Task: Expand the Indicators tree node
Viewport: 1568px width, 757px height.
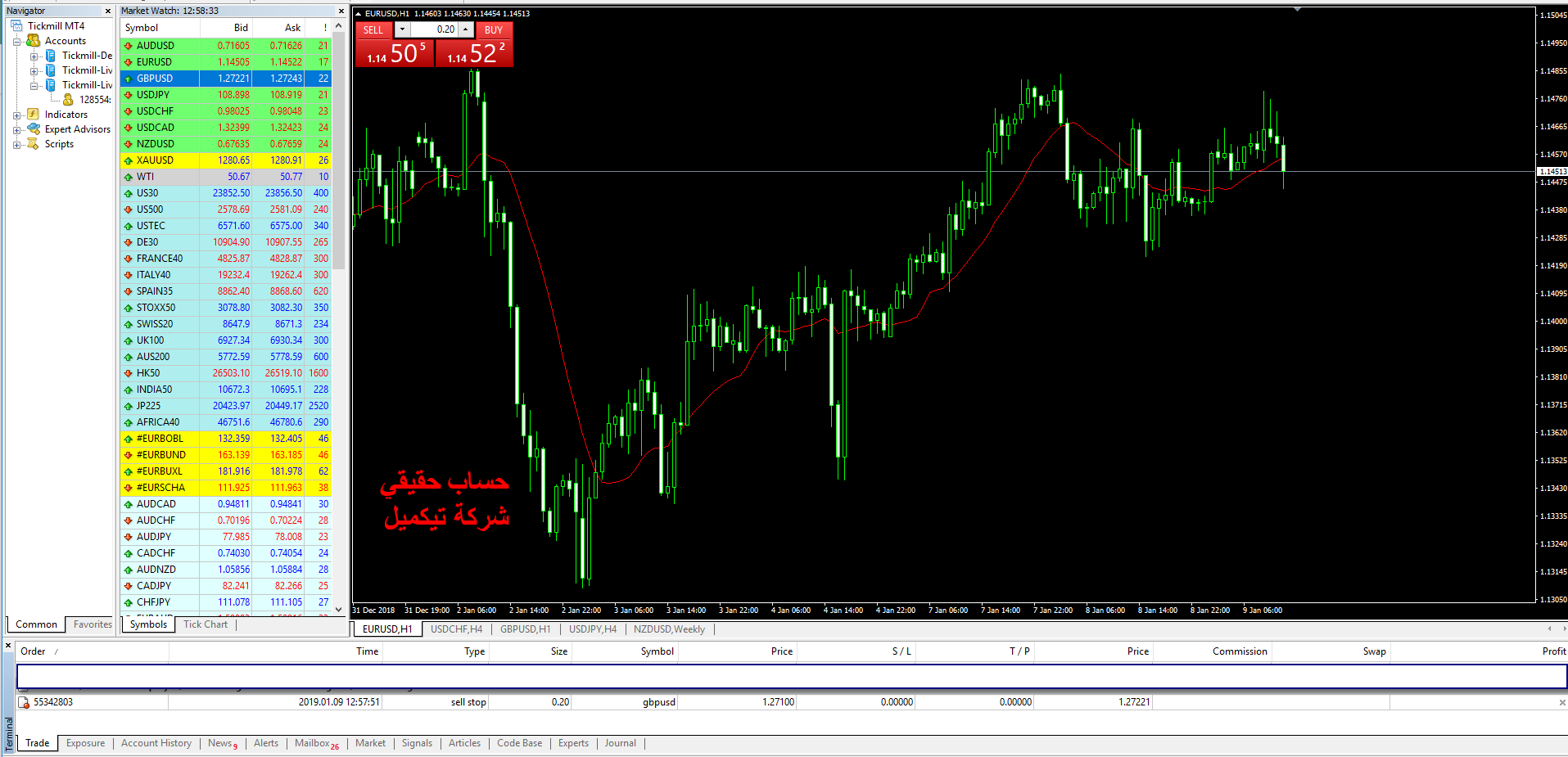Action: 16,115
